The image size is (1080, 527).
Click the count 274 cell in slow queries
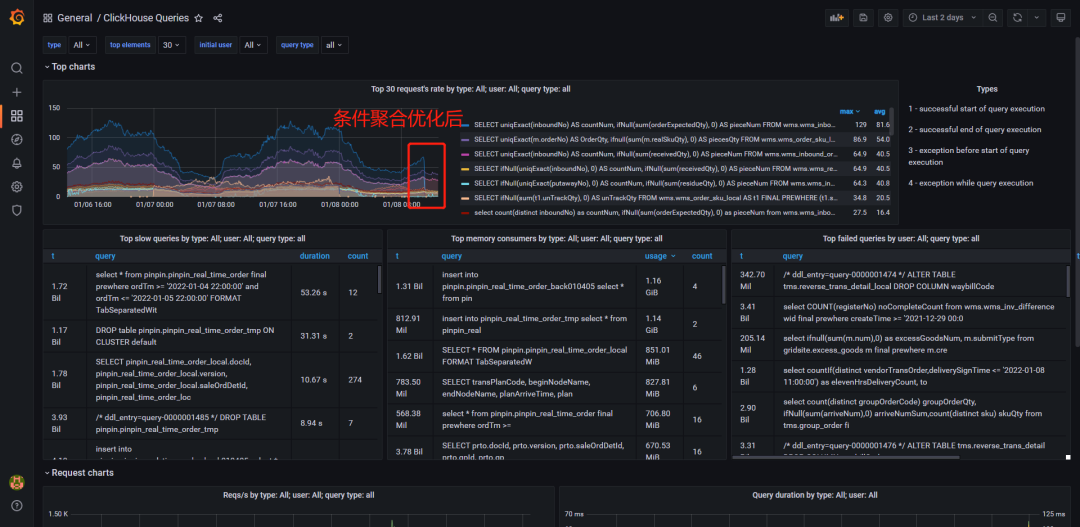tap(357, 378)
